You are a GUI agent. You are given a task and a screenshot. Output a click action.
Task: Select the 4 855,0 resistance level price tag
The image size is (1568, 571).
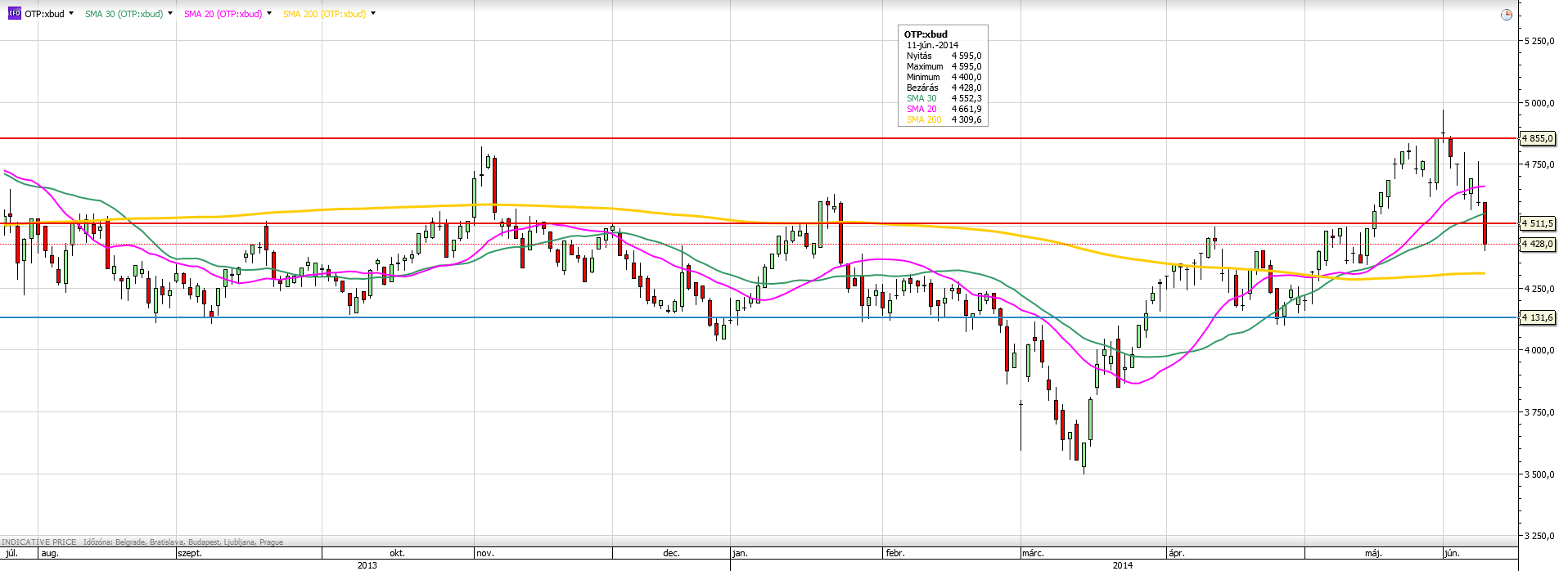point(1538,138)
